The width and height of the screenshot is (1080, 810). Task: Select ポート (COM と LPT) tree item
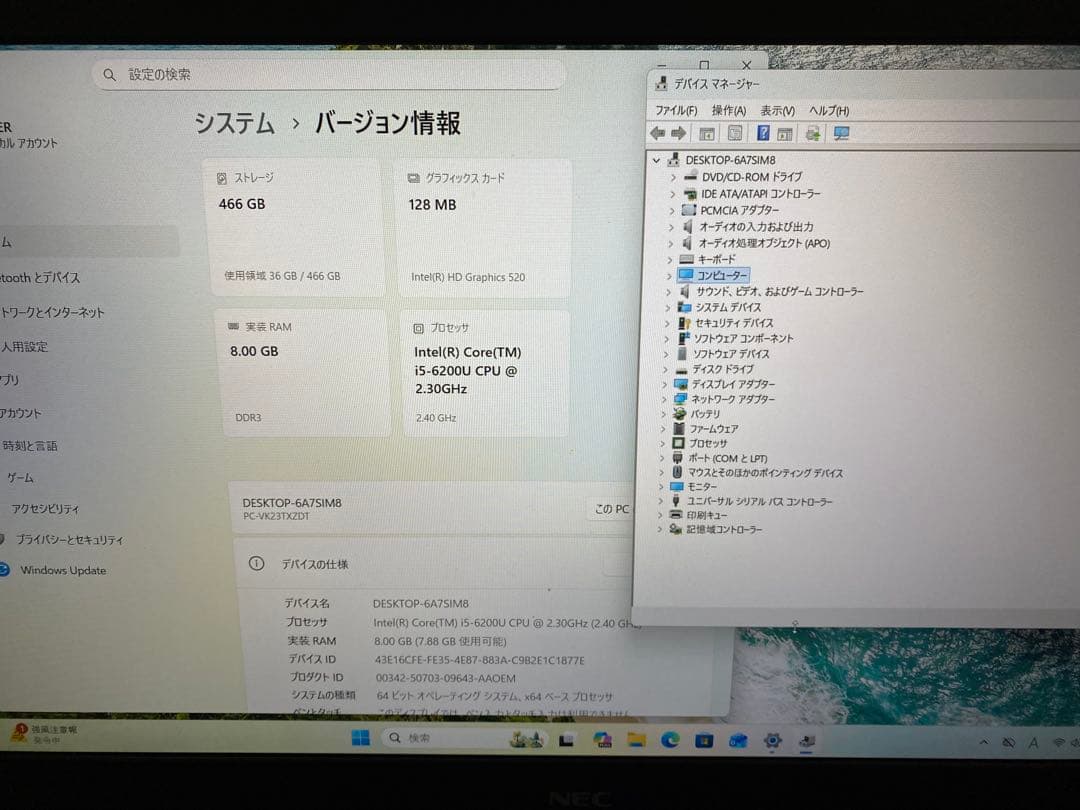(728, 459)
